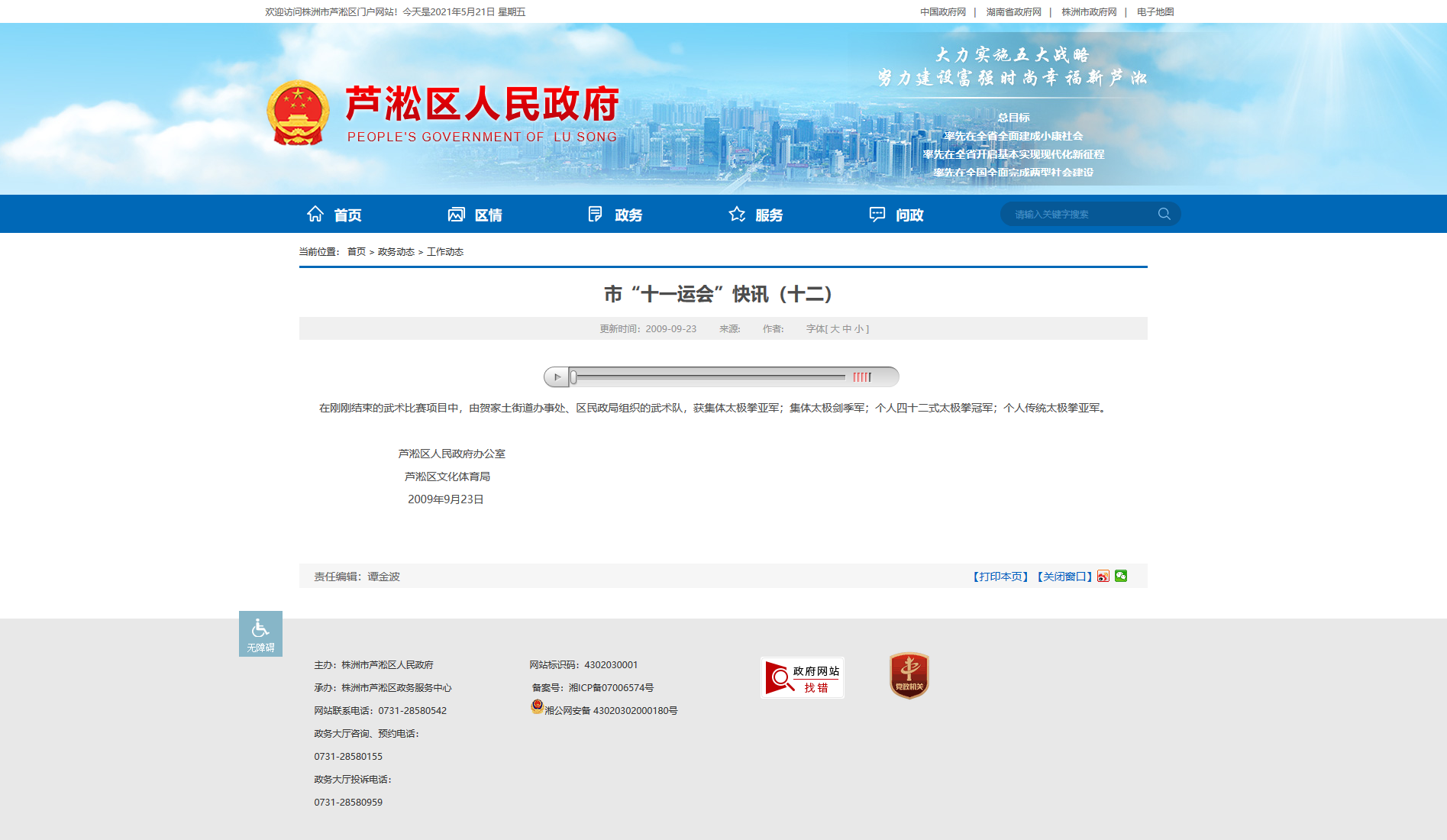
Task: Click the audio player volume bars
Action: (x=862, y=376)
